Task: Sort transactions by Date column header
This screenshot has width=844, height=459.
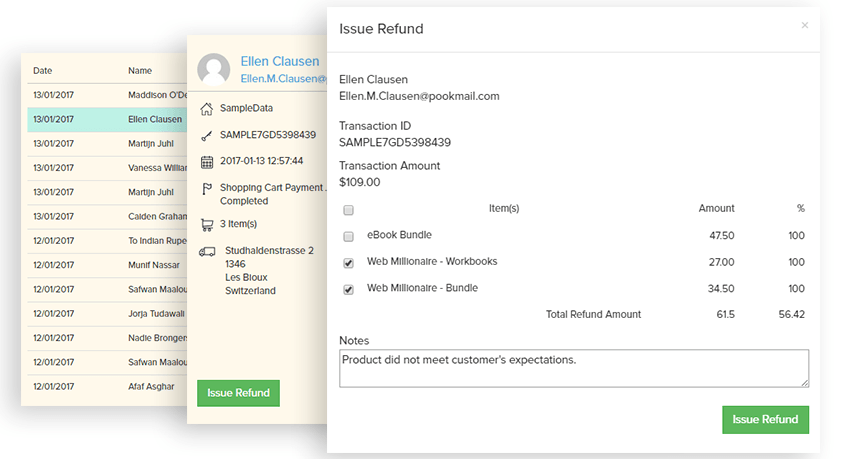Action: (42, 71)
